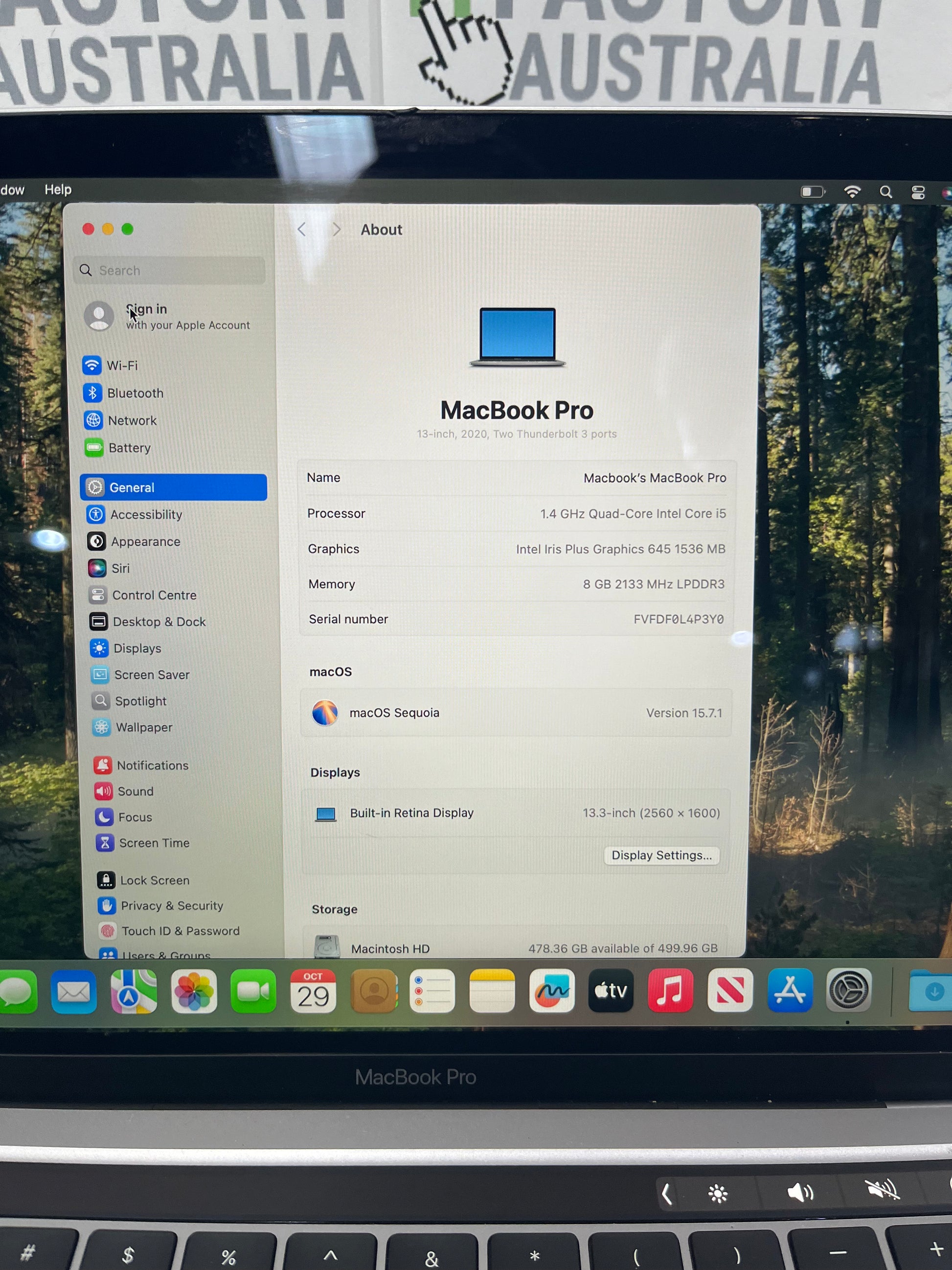This screenshot has height=1270, width=952.
Task: Open the Help menu
Action: (x=58, y=189)
